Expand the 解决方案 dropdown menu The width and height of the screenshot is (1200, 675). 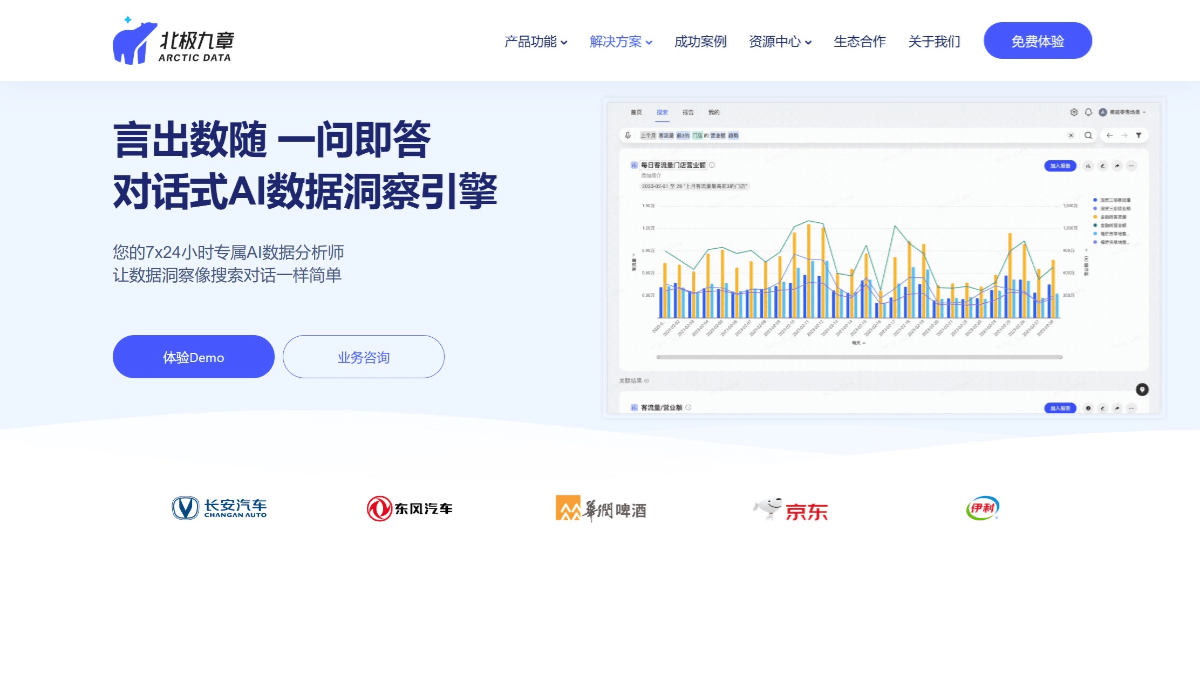coord(621,42)
